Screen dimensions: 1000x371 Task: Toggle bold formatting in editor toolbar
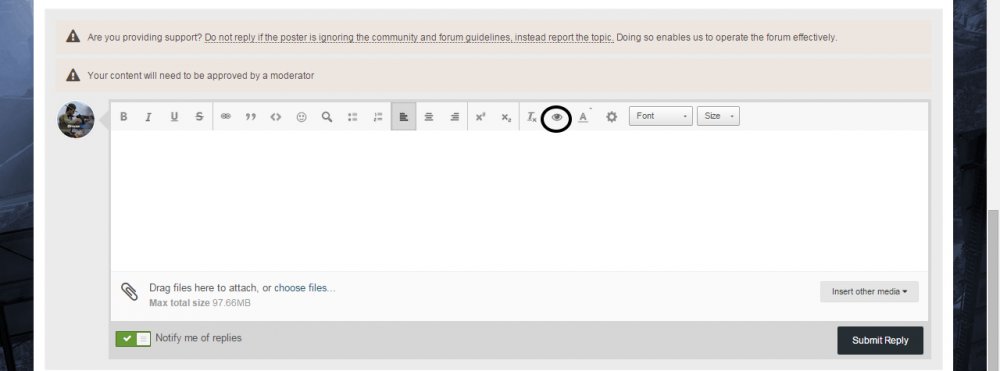[124, 117]
